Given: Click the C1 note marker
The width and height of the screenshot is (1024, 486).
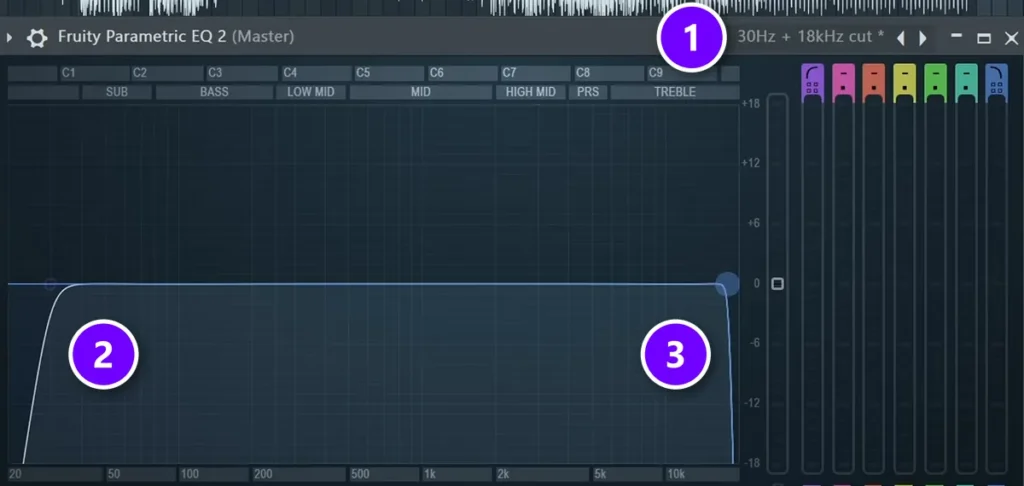Looking at the screenshot, I should [x=68, y=73].
